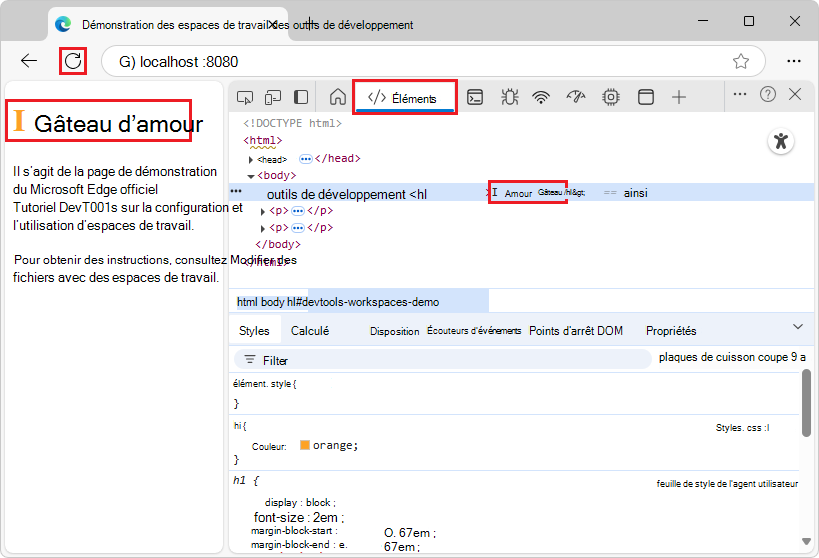819x558 pixels.
Task: Click the display: block declaration
Action: (x=300, y=503)
